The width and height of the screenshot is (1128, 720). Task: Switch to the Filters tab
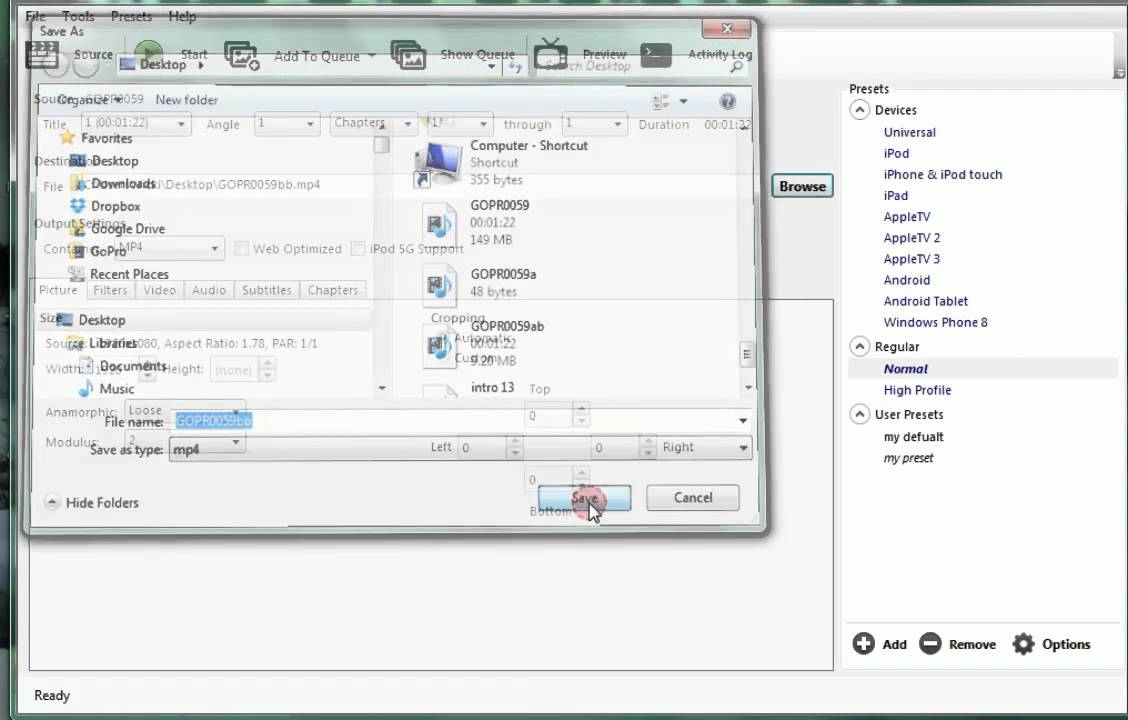pyautogui.click(x=110, y=290)
